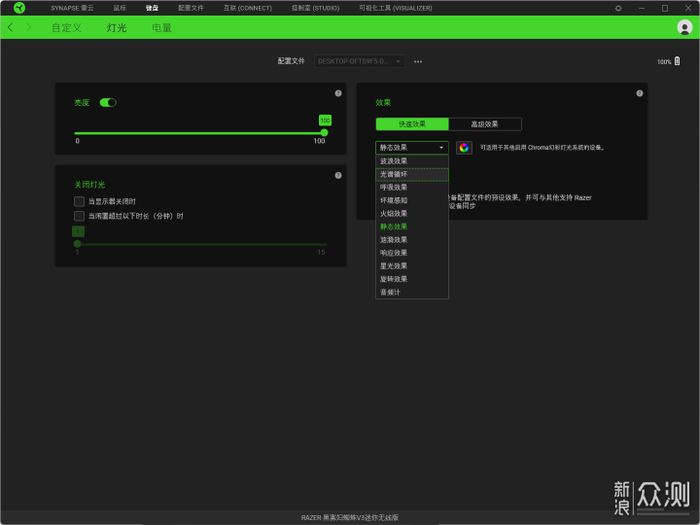Click the idle time slider handle

[77, 244]
